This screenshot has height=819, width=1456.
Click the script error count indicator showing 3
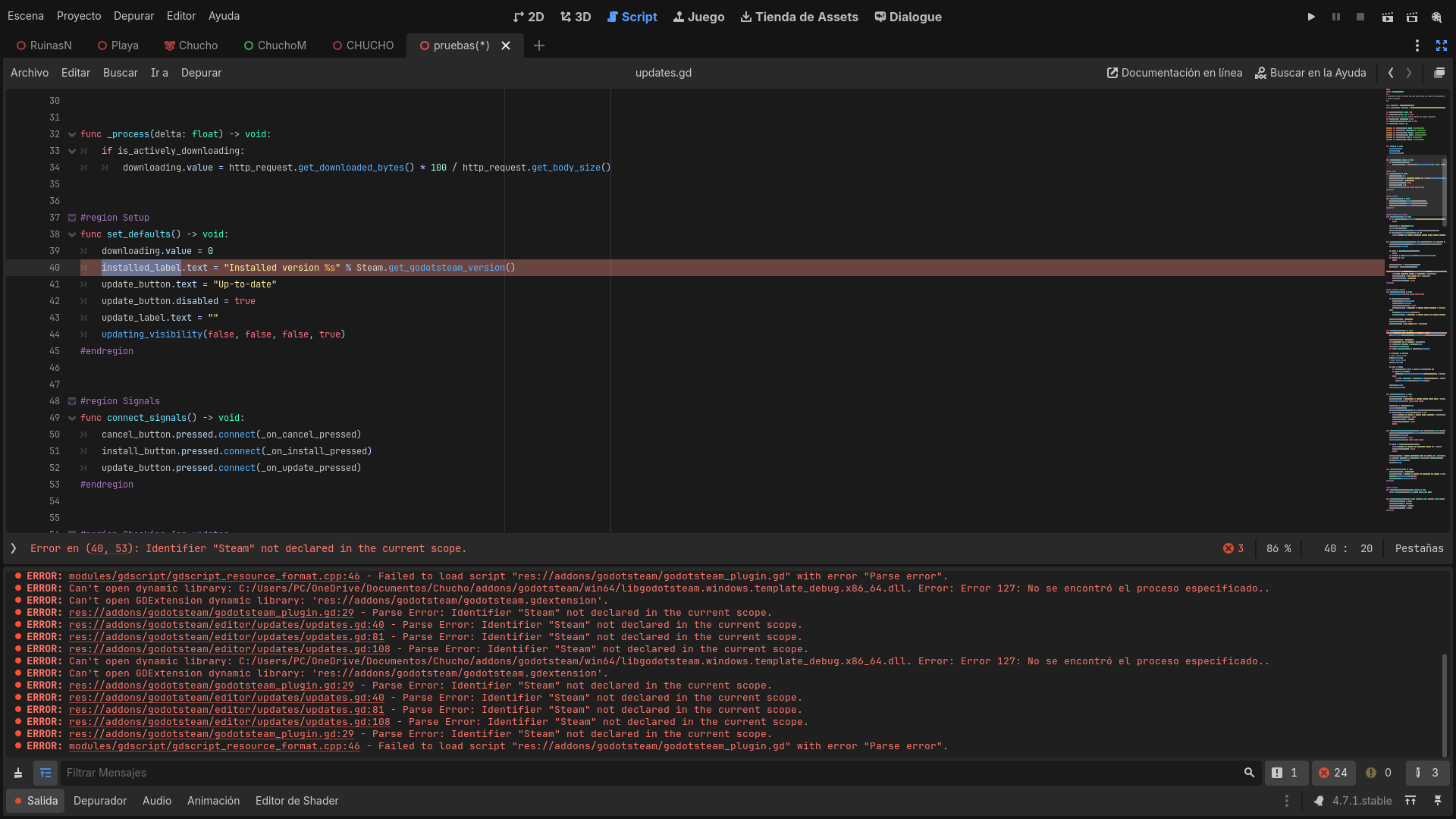tap(1233, 548)
